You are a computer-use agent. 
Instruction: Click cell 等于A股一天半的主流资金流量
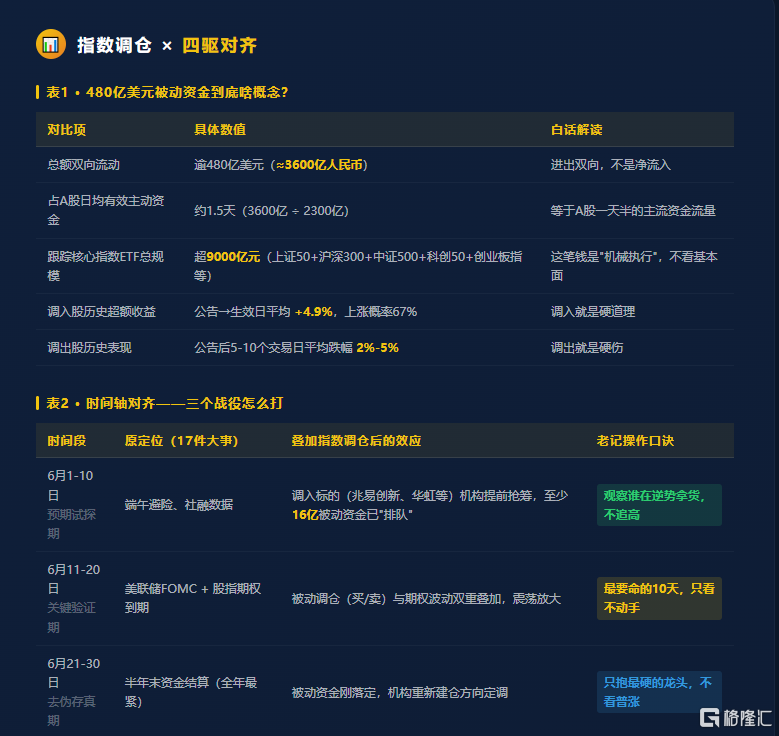click(633, 211)
